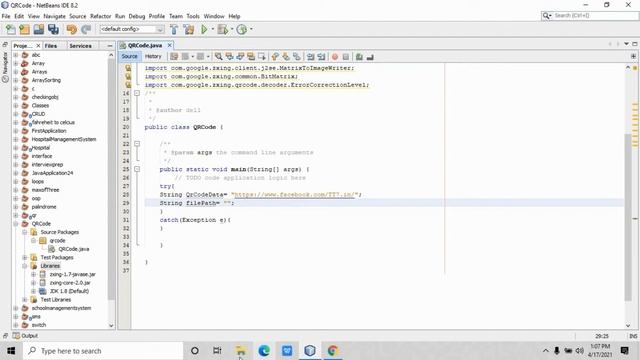This screenshot has height=360, width=640.
Task: Toggle Highlight Search icon
Action: pyautogui.click(x=251, y=57)
